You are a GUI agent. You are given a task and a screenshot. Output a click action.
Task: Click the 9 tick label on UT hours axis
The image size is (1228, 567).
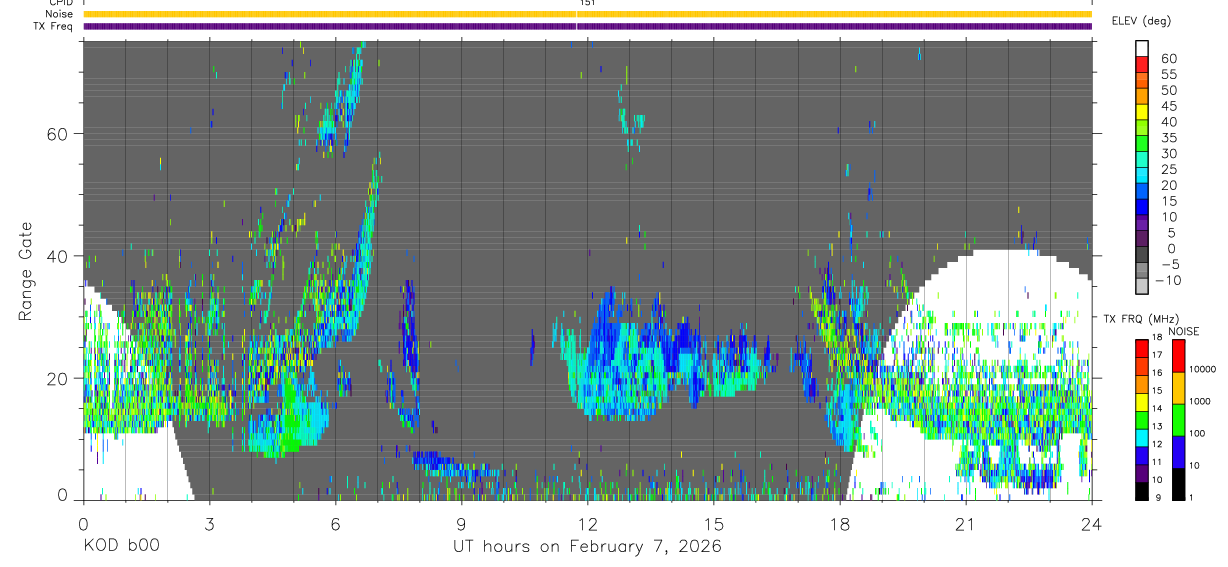[462, 524]
